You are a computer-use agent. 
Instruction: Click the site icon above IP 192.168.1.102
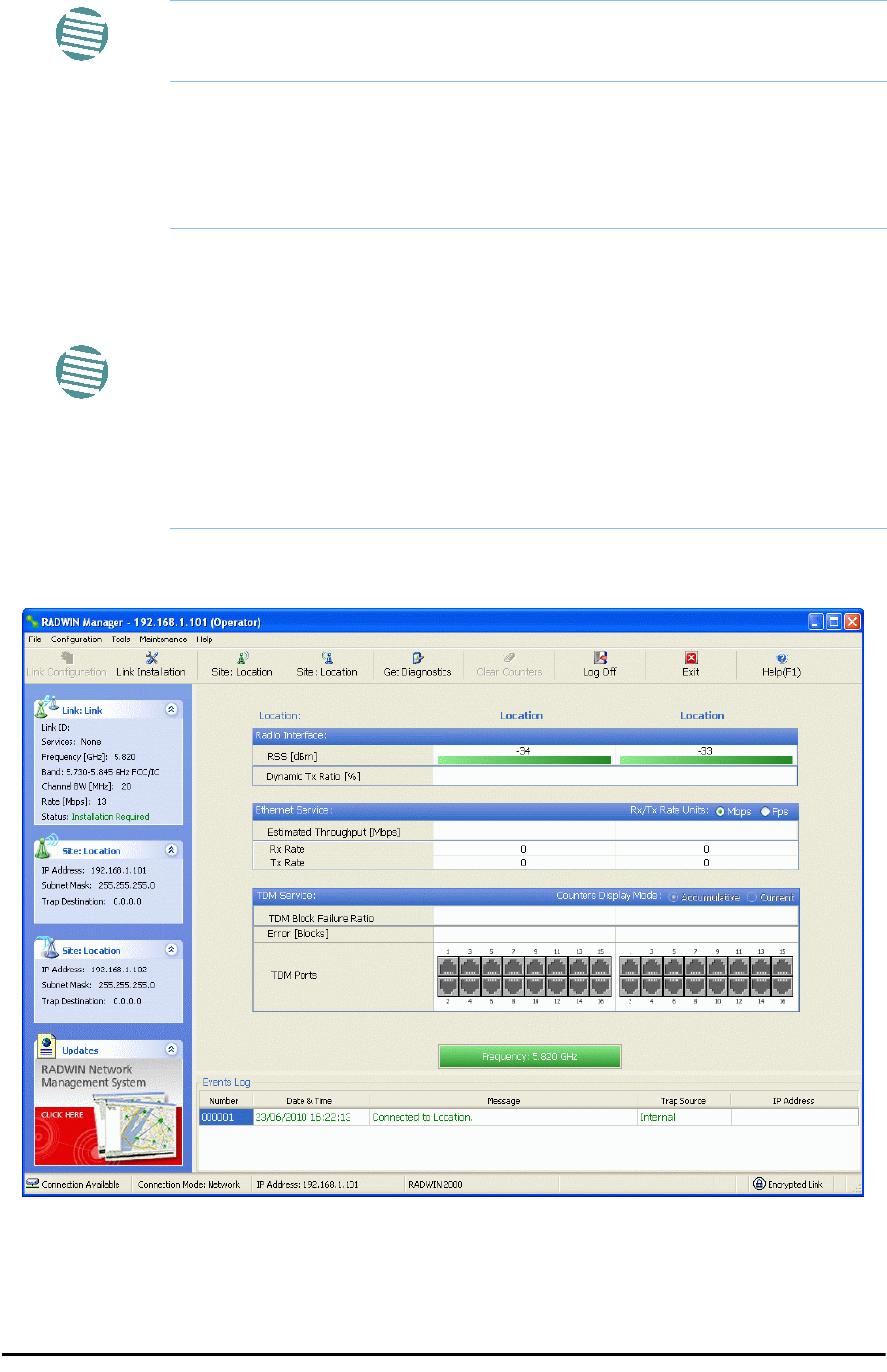point(46,947)
